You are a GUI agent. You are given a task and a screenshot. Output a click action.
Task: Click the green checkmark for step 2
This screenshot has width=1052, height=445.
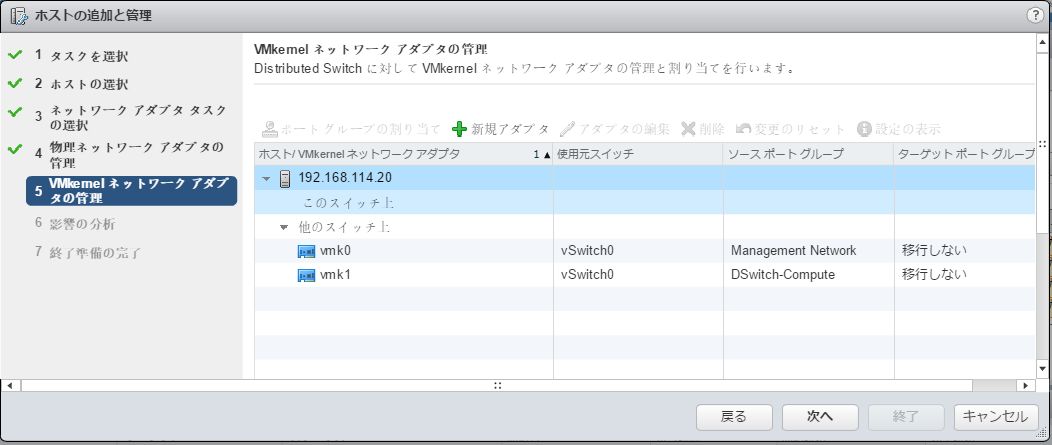point(15,83)
